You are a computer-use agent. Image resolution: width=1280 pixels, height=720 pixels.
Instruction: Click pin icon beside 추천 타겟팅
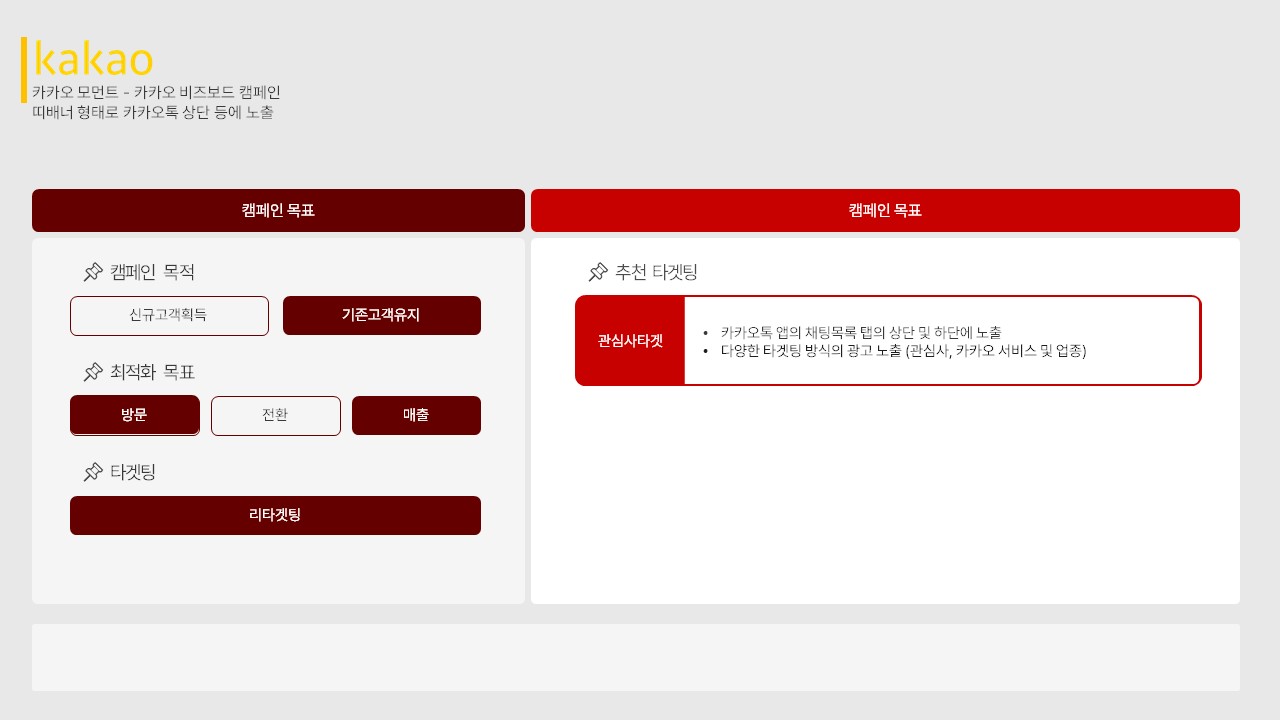[598, 272]
